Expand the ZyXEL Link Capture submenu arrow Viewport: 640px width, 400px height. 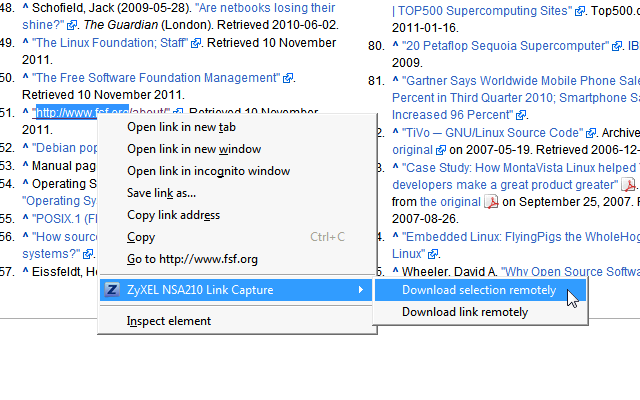click(x=360, y=290)
